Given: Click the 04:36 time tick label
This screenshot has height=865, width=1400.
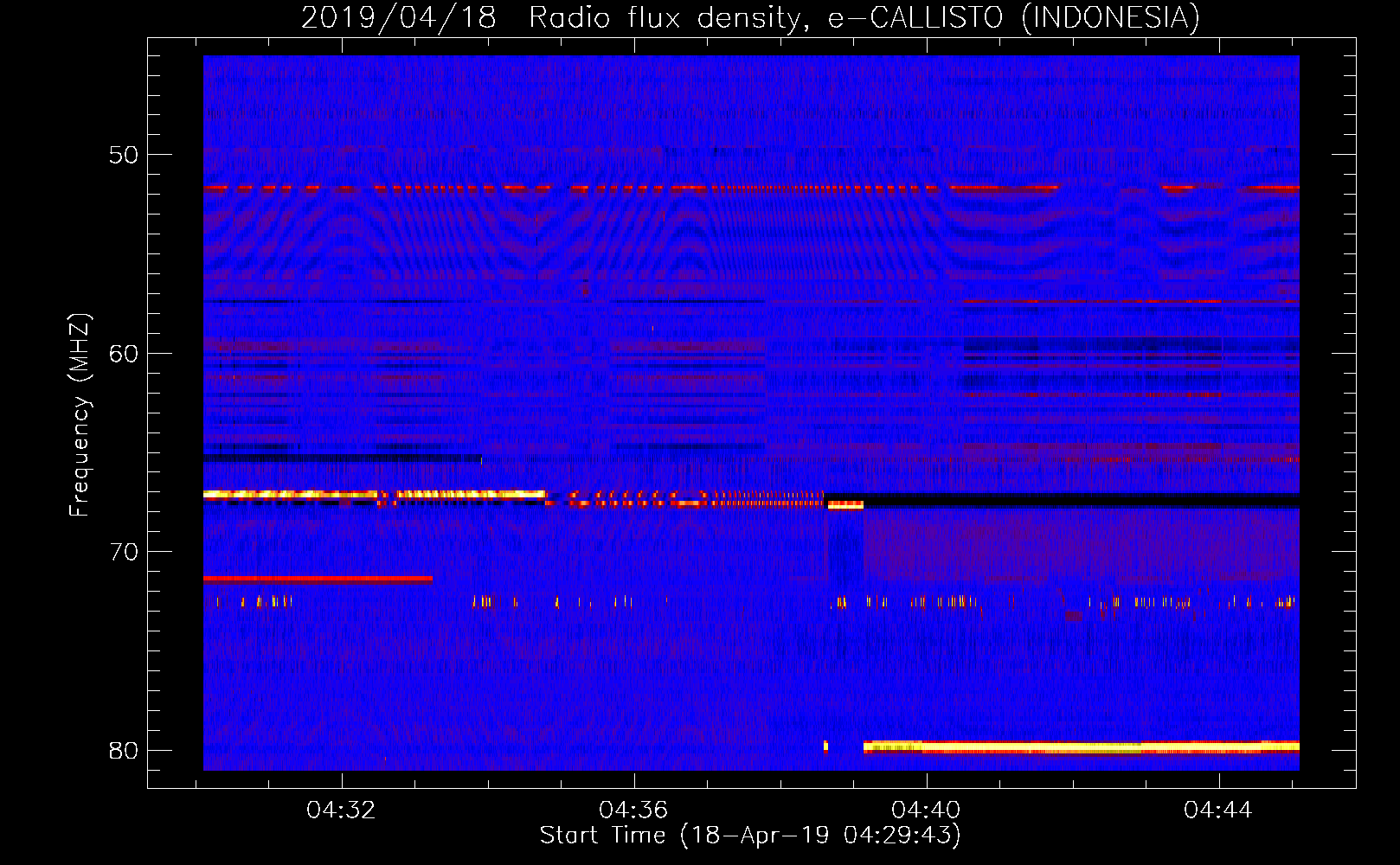Looking at the screenshot, I should (x=633, y=810).
